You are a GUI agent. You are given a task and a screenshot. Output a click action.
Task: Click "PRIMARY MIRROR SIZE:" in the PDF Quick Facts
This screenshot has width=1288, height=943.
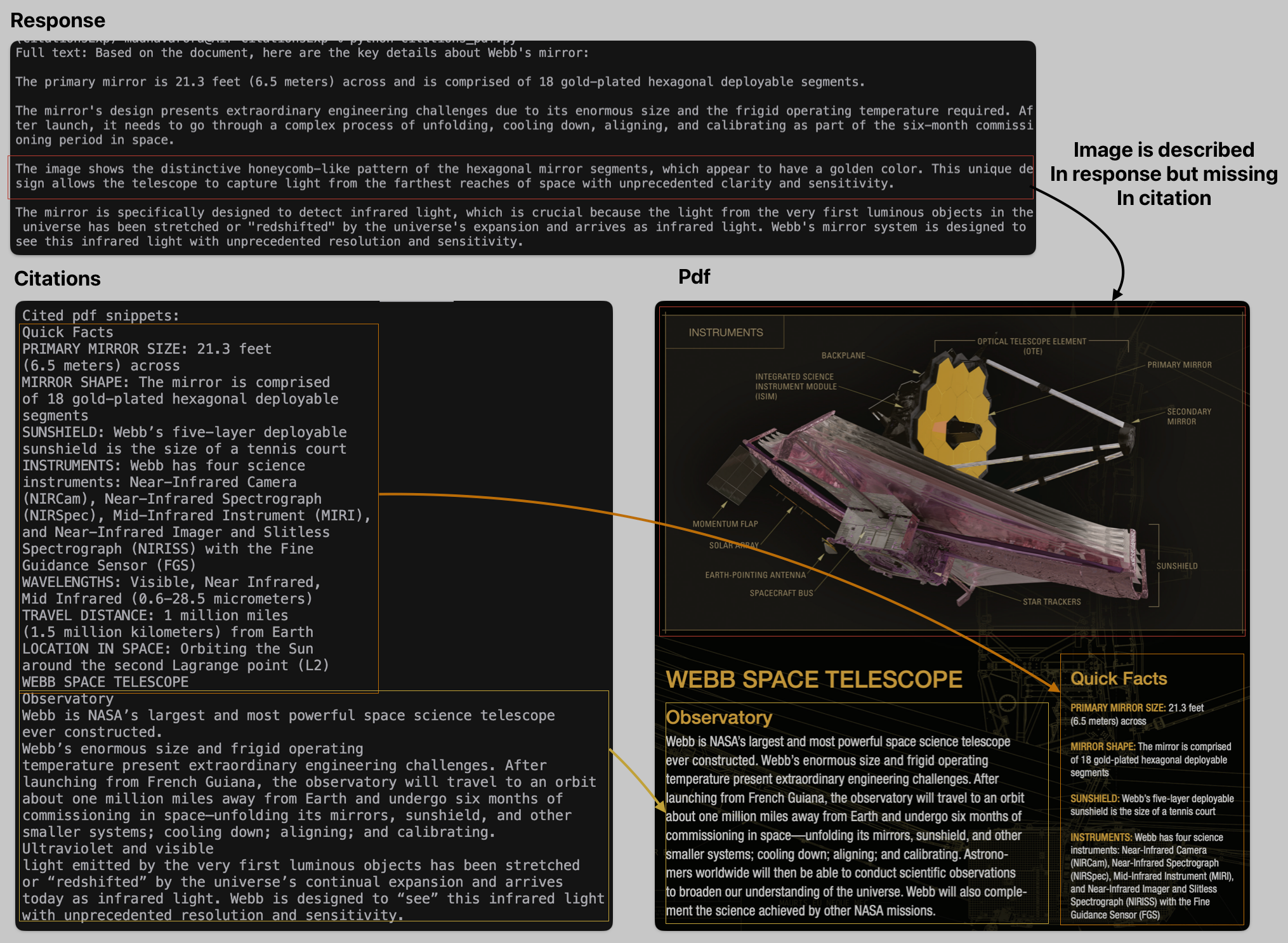(1118, 708)
